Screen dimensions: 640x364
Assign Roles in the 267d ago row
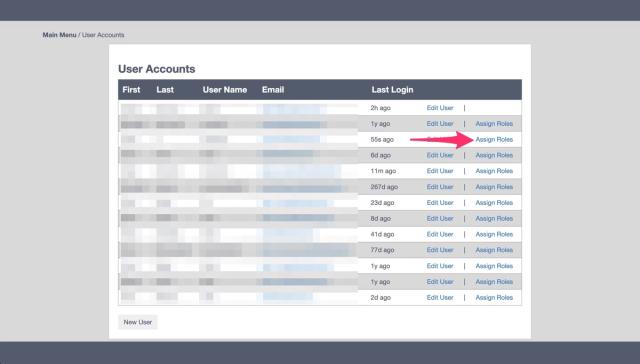pos(494,187)
